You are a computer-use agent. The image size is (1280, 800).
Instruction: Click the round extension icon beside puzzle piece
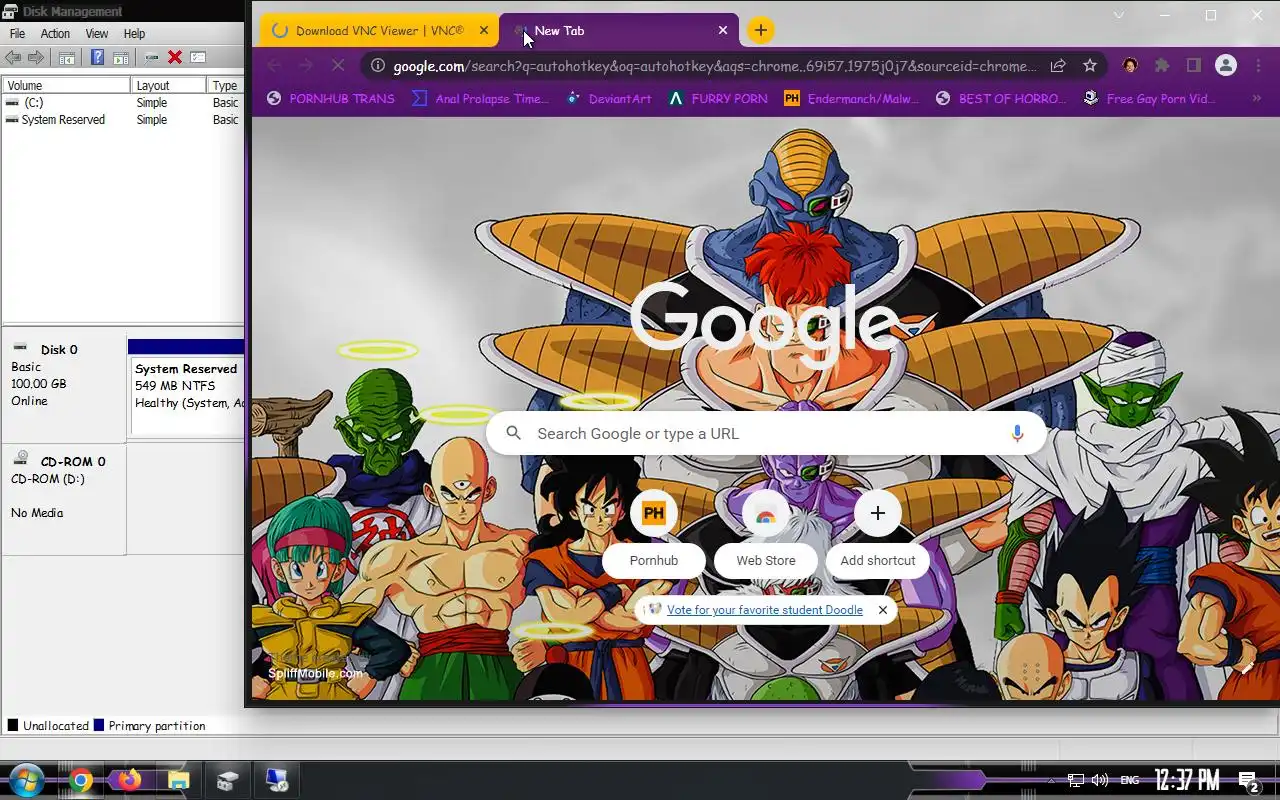pos(1130,66)
